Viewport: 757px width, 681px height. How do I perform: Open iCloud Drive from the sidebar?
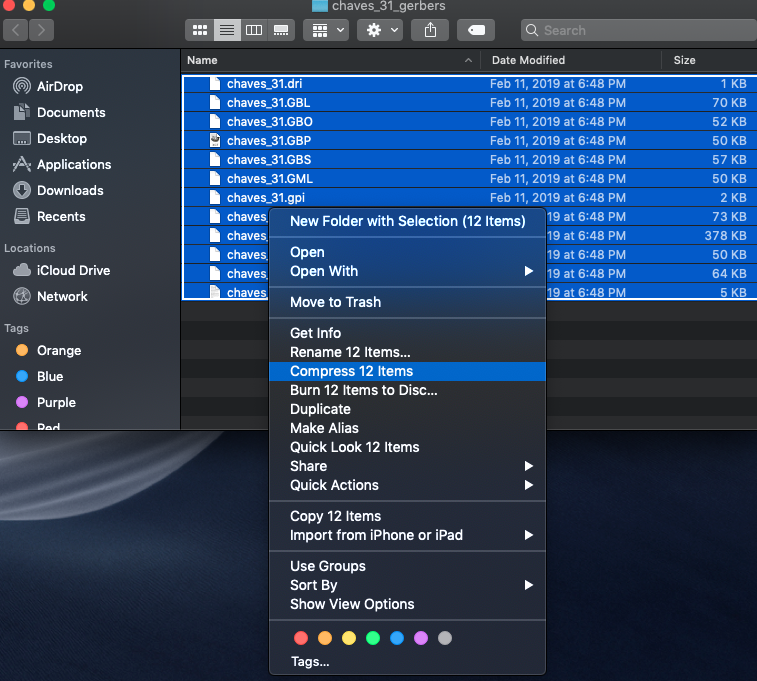(x=73, y=271)
